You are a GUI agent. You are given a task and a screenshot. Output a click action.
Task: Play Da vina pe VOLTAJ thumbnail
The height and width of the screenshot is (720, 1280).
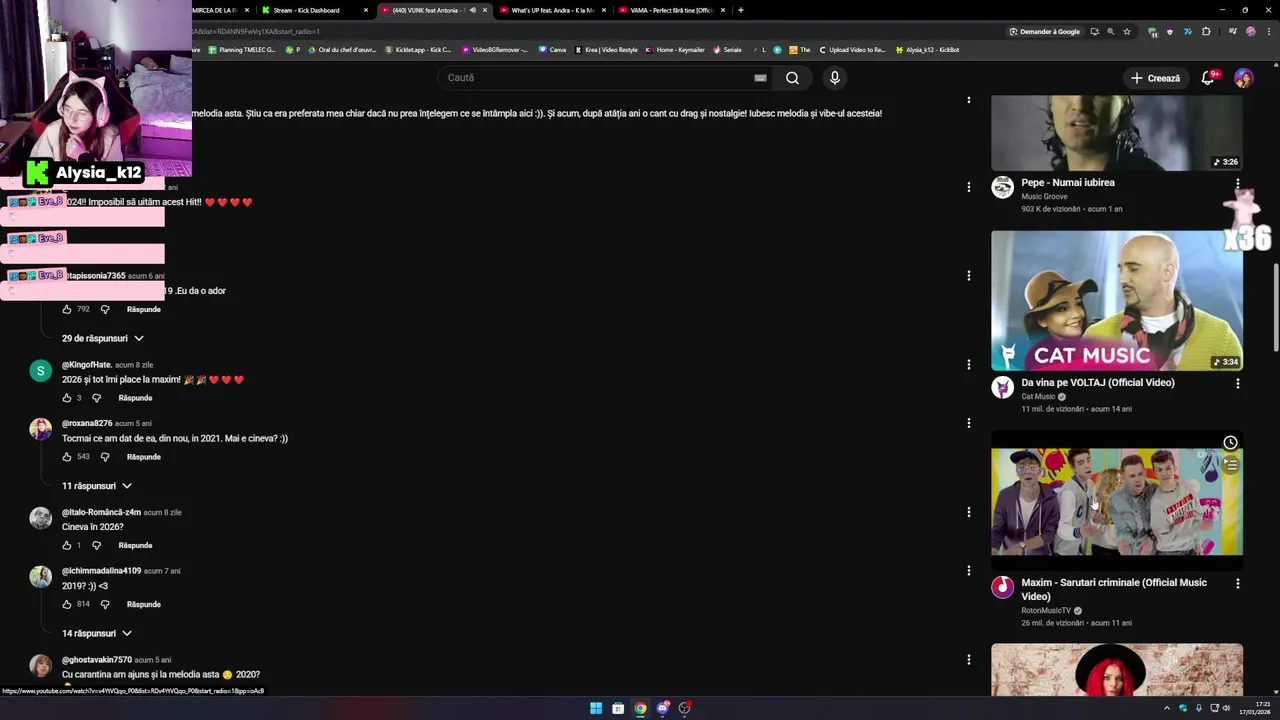[x=1117, y=301]
